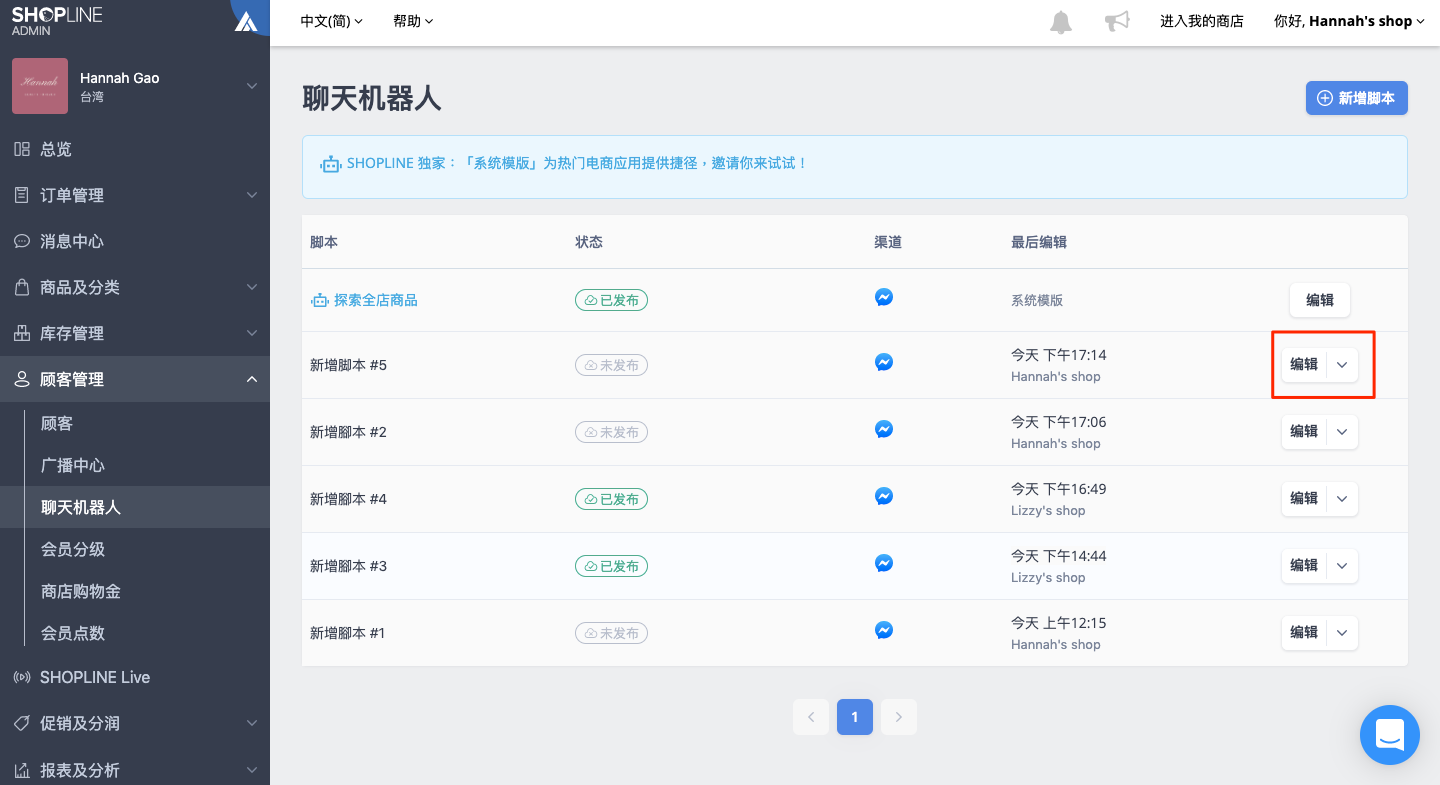Expand the 订单管理 sidebar section
Screen dimensions: 1440x785
tap(252, 195)
